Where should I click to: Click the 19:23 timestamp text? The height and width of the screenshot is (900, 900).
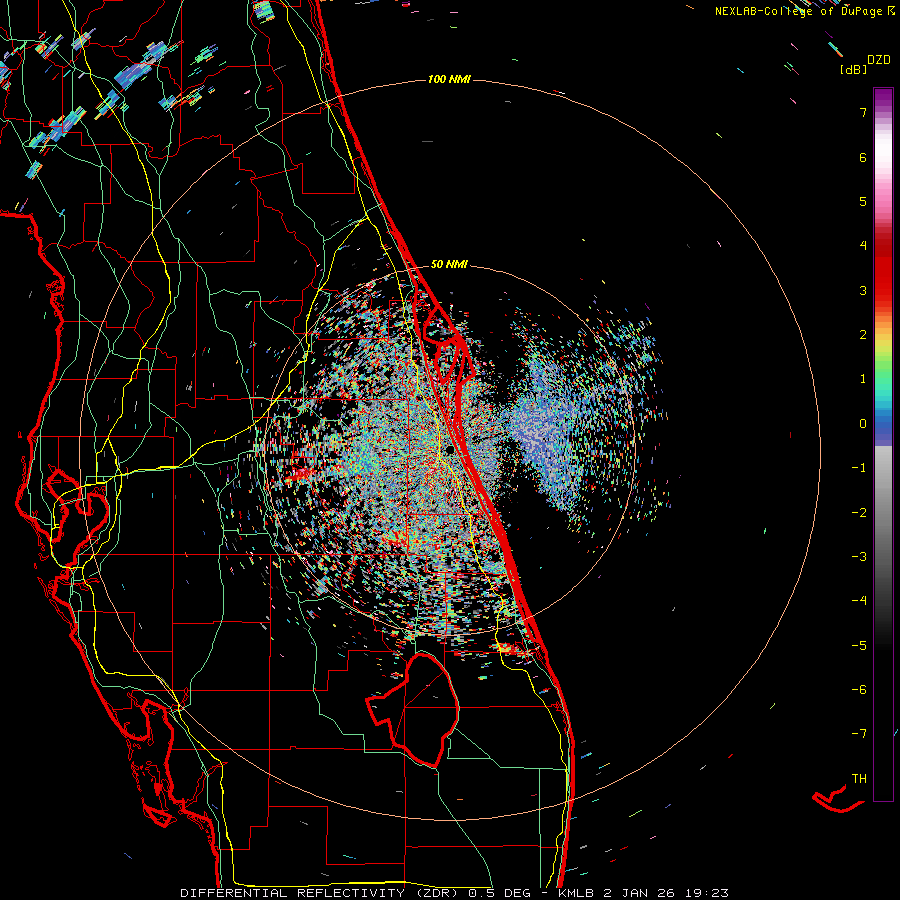coord(705,893)
